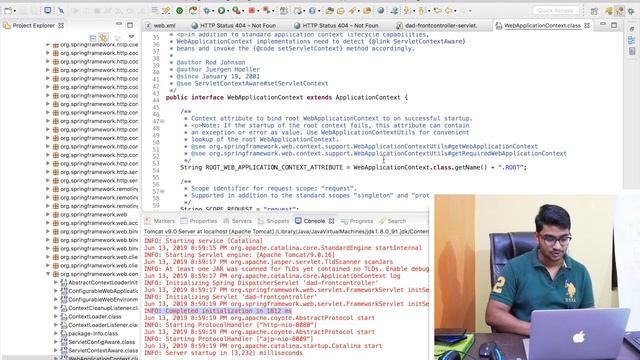Click the New wizard toolbar icon
Viewport: 640px width, 360px height.
coord(8,11)
